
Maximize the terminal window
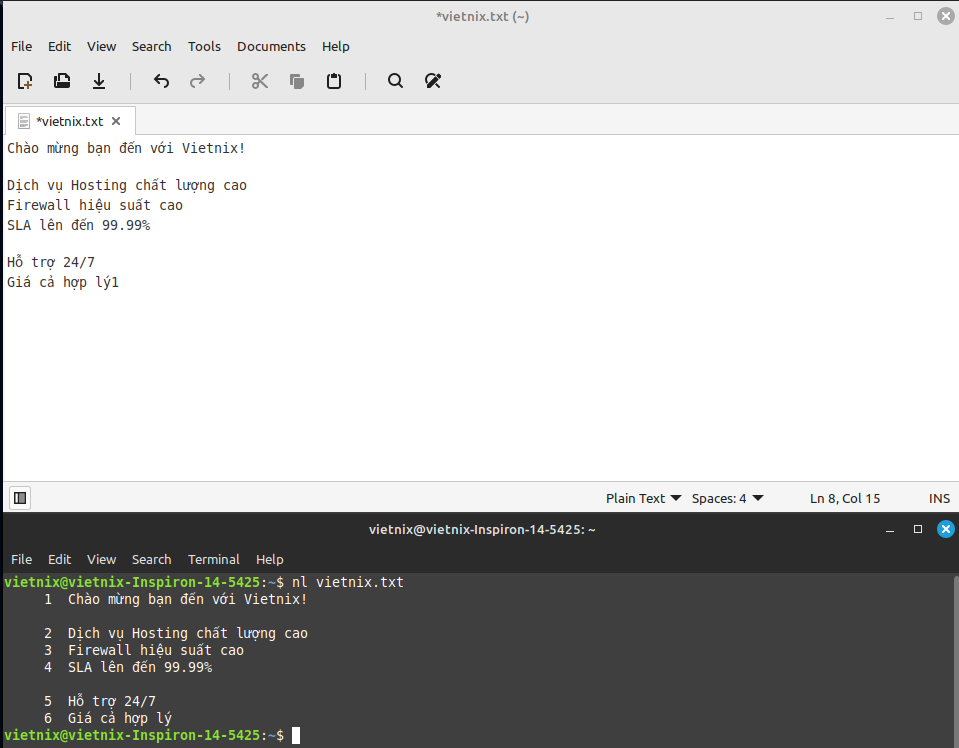coord(918,530)
